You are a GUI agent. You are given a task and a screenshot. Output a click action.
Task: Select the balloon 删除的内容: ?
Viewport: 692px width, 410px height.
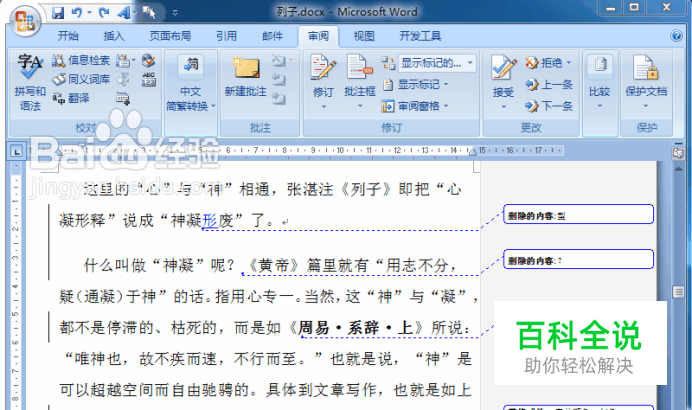pos(578,259)
